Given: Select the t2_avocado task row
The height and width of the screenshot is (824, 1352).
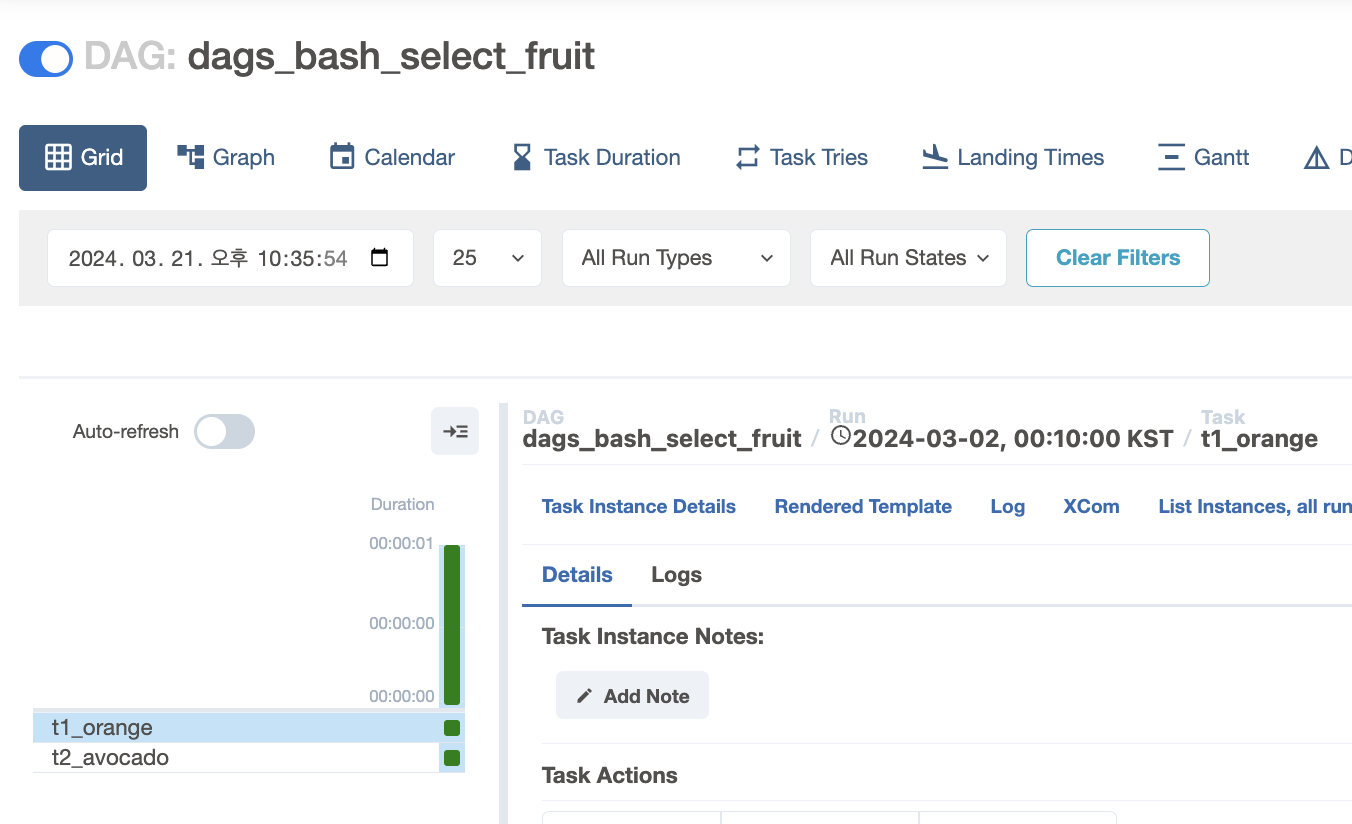Looking at the screenshot, I should point(110,758).
